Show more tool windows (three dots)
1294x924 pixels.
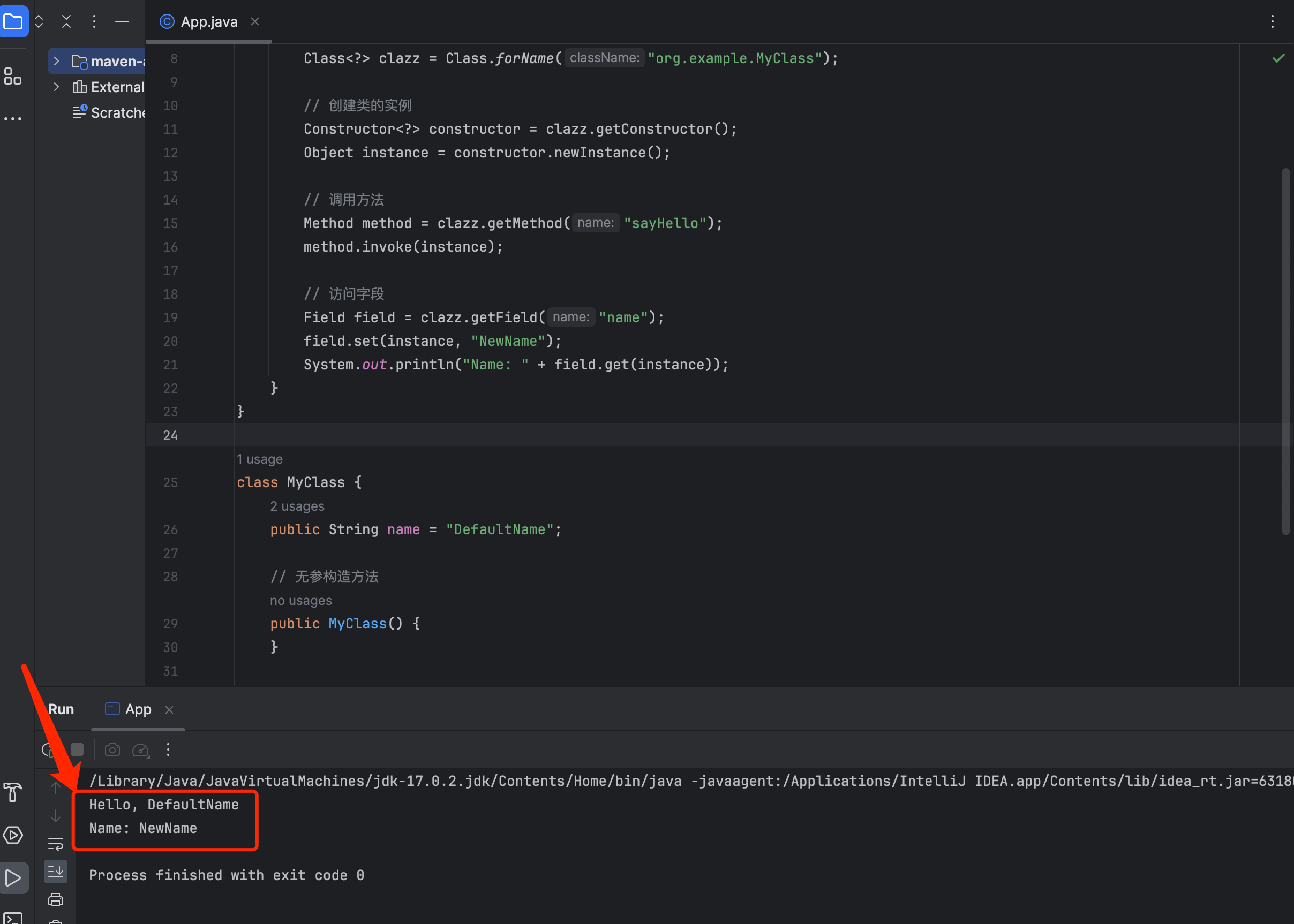(12, 119)
